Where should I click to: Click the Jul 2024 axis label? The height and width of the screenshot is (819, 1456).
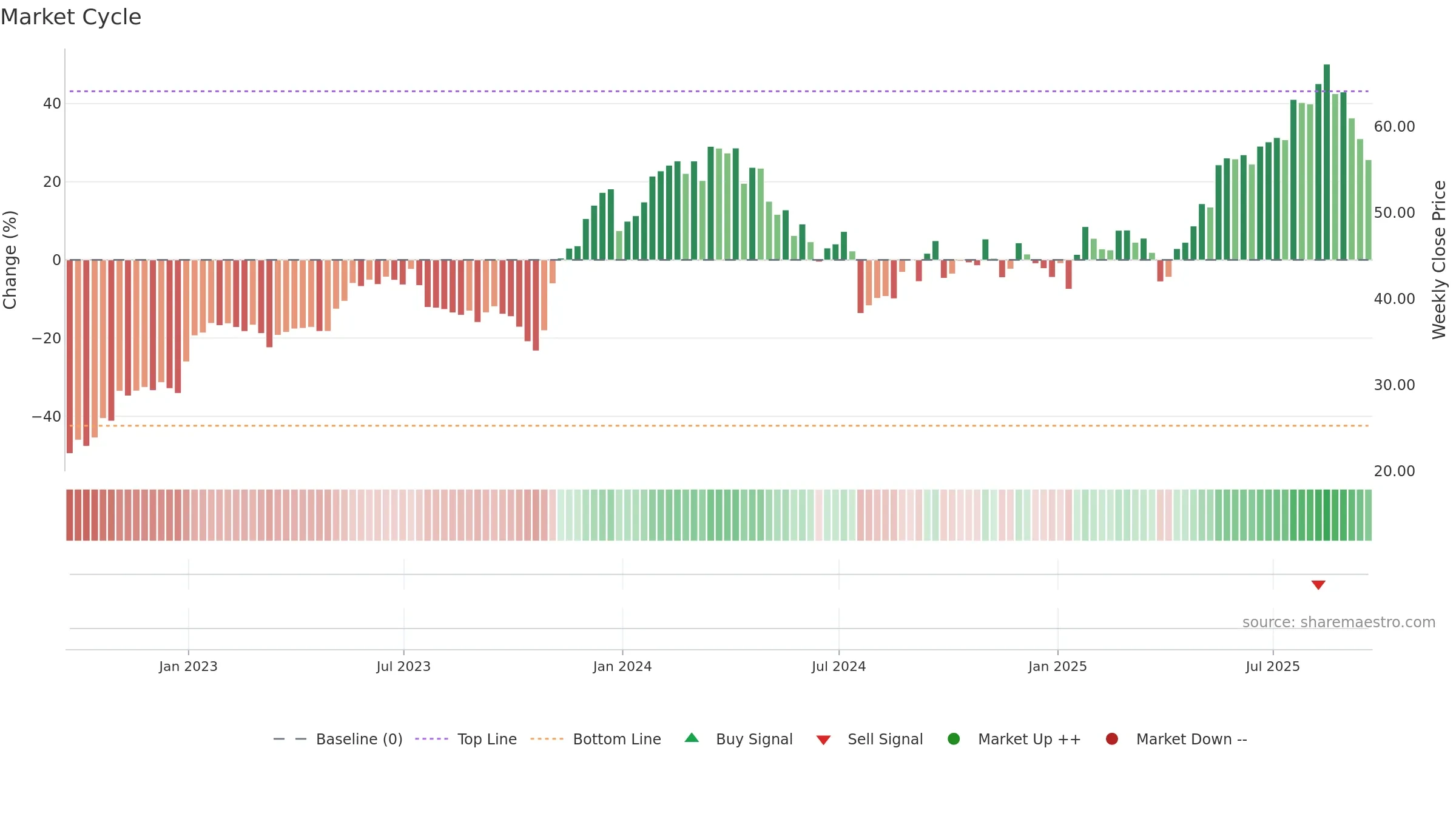click(839, 667)
